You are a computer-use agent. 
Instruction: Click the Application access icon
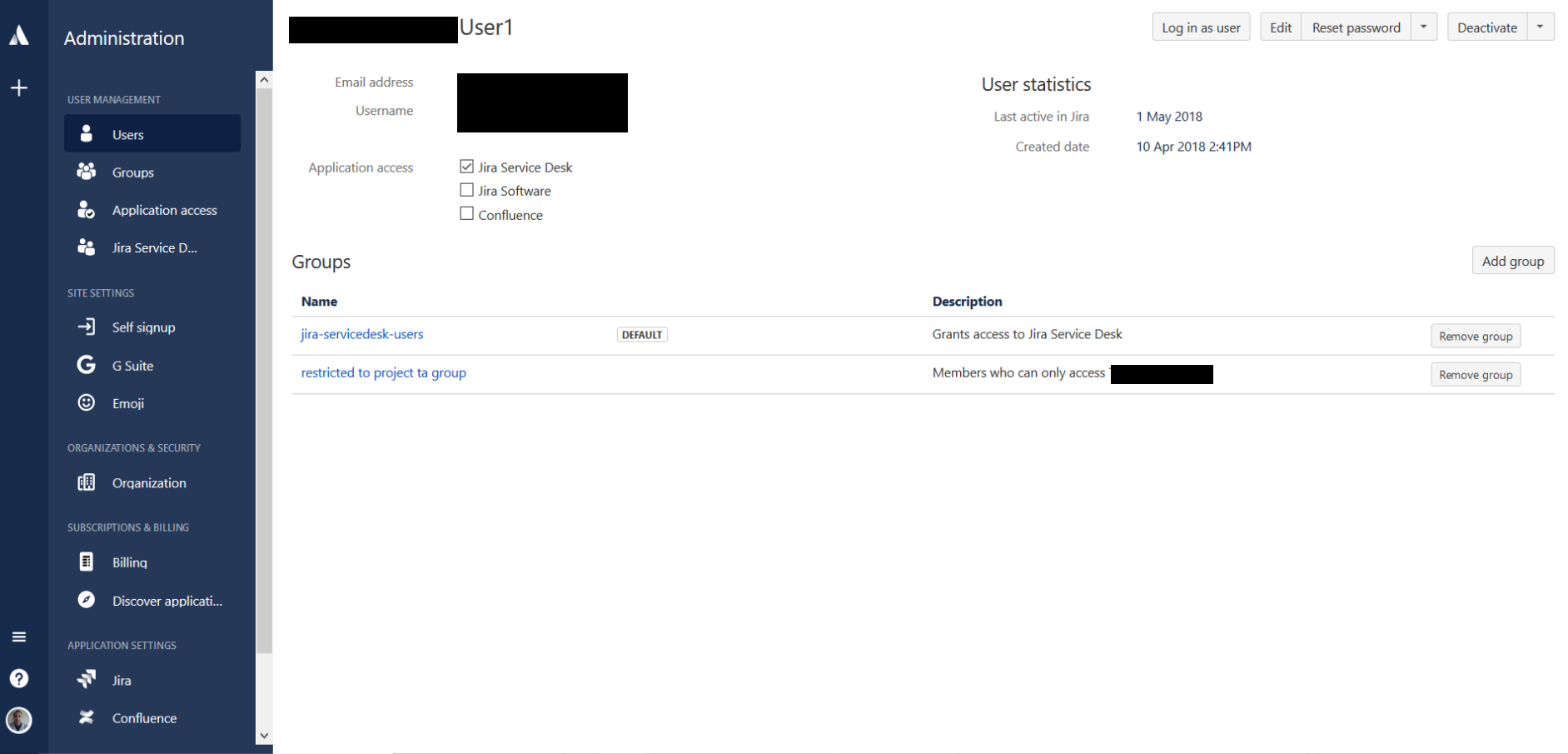tap(86, 209)
